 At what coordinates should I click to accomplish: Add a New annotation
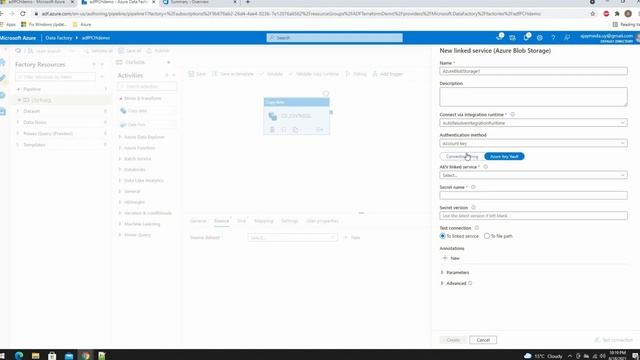pyautogui.click(x=451, y=258)
